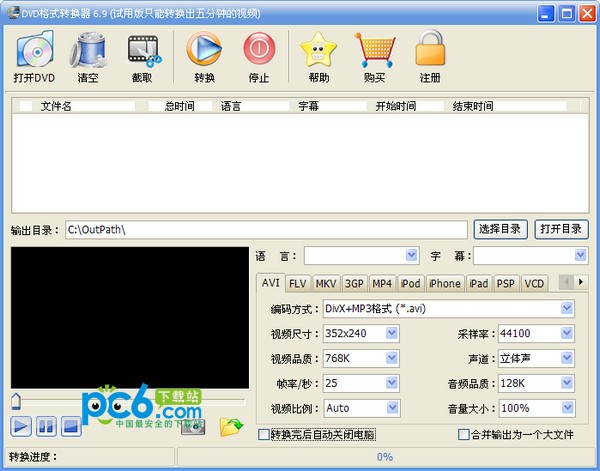
Task: Click the 输出目录 path field
Action: [266, 230]
